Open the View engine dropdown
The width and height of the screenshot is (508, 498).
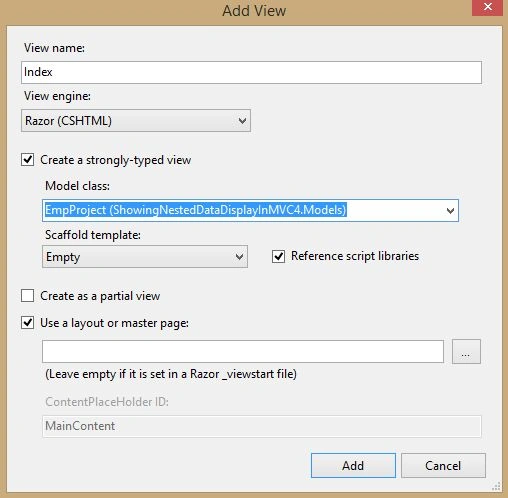[x=136, y=120]
